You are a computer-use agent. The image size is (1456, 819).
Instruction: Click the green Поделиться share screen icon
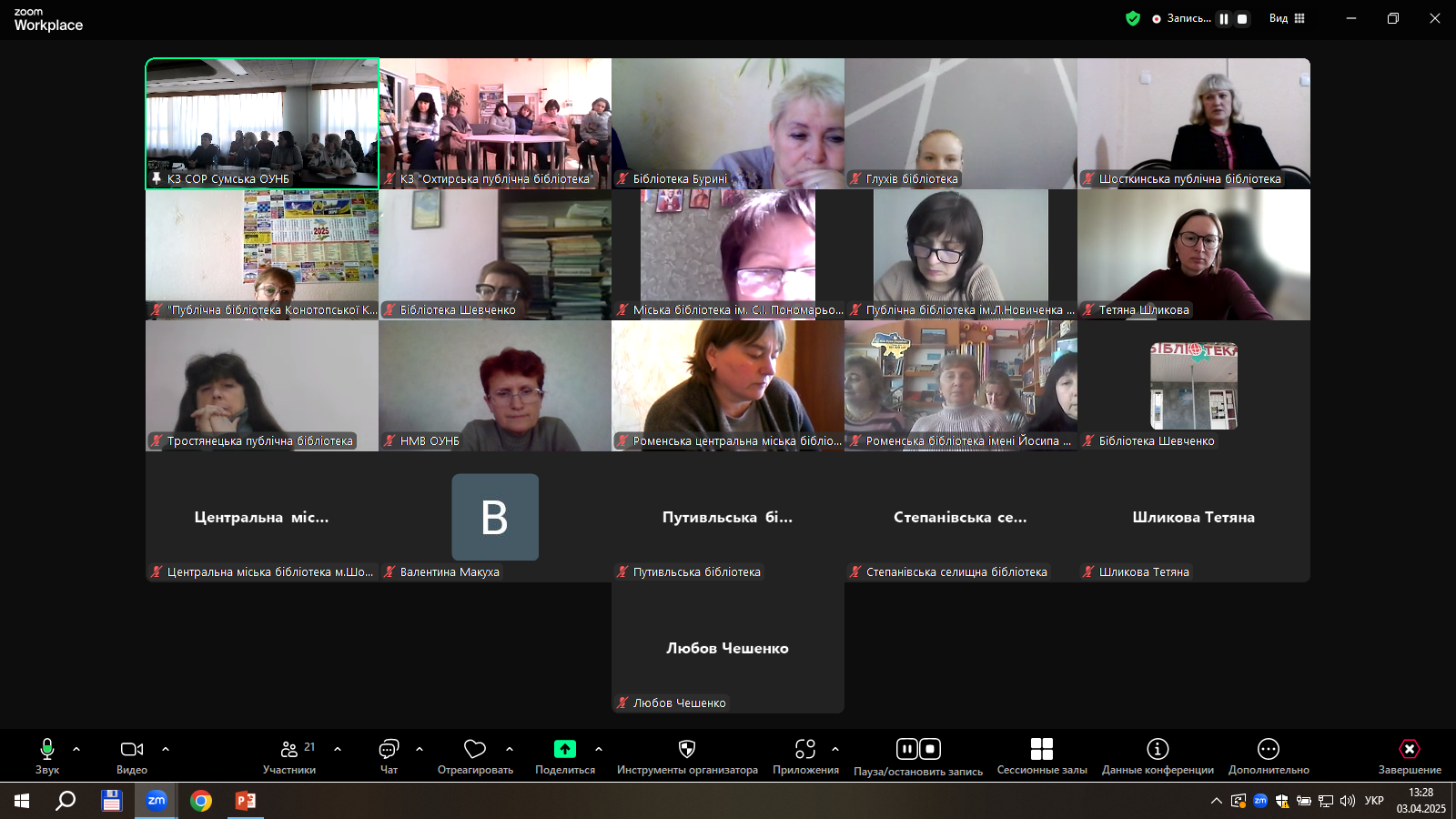565,749
